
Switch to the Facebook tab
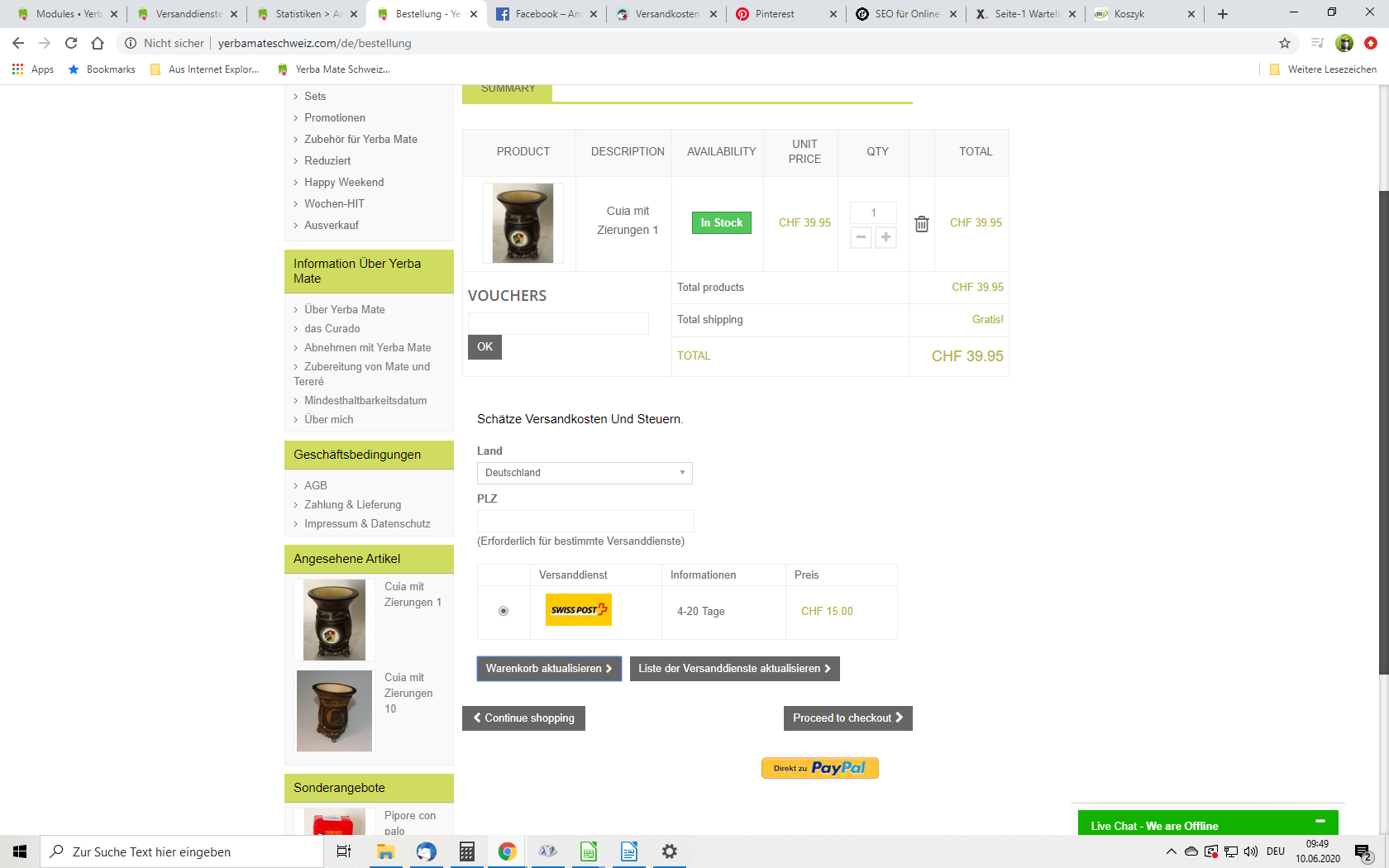tap(547, 14)
